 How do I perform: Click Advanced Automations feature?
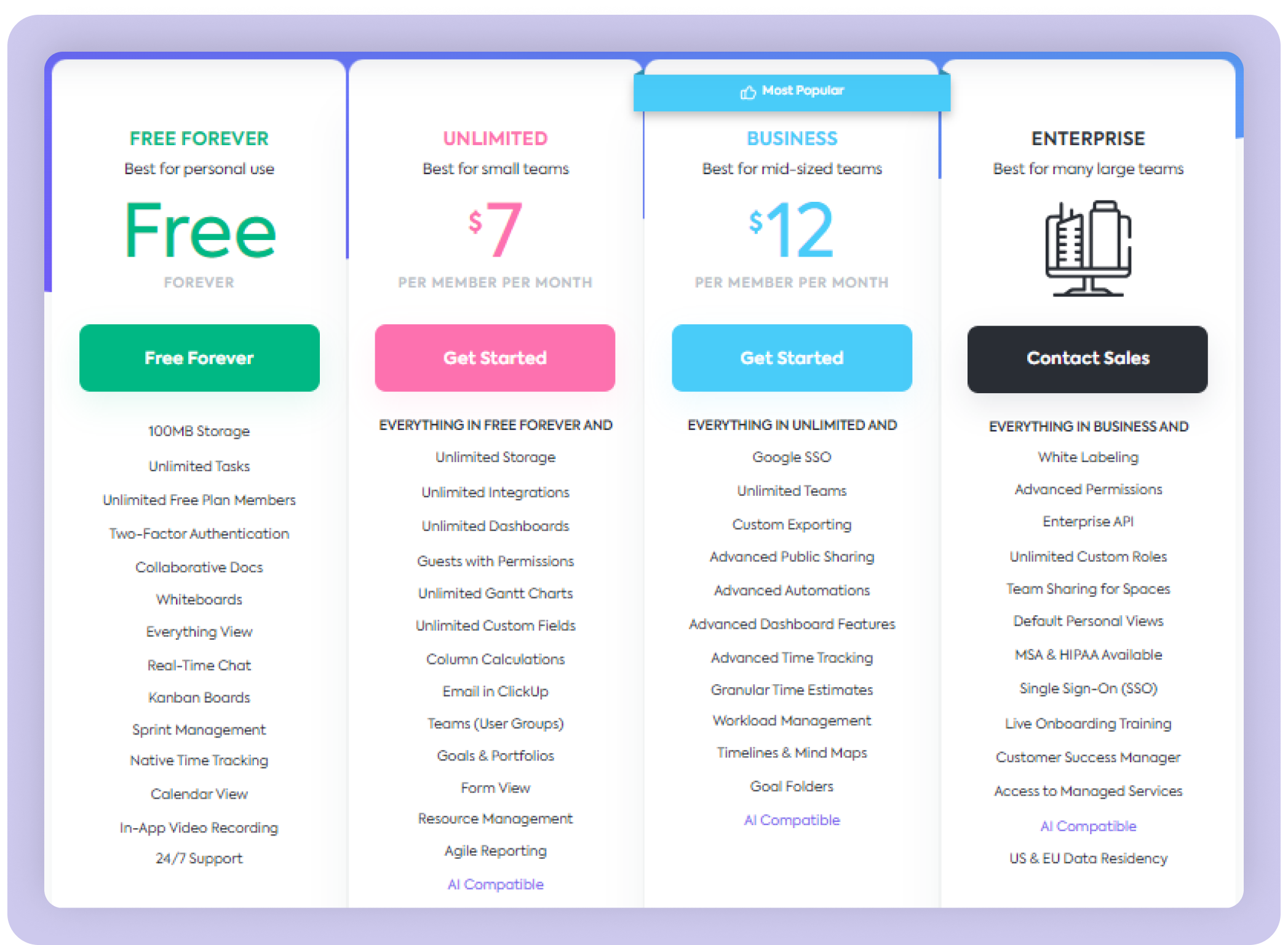click(x=792, y=591)
